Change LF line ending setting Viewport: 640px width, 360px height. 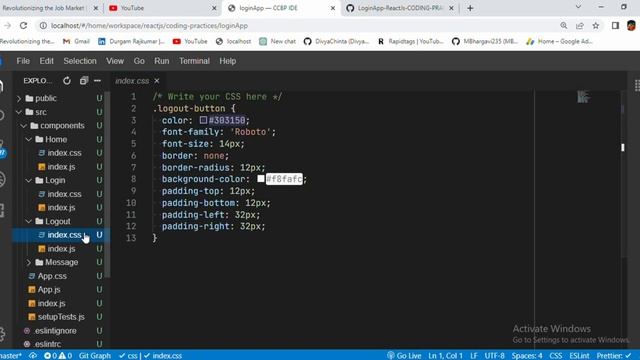[x=473, y=356]
